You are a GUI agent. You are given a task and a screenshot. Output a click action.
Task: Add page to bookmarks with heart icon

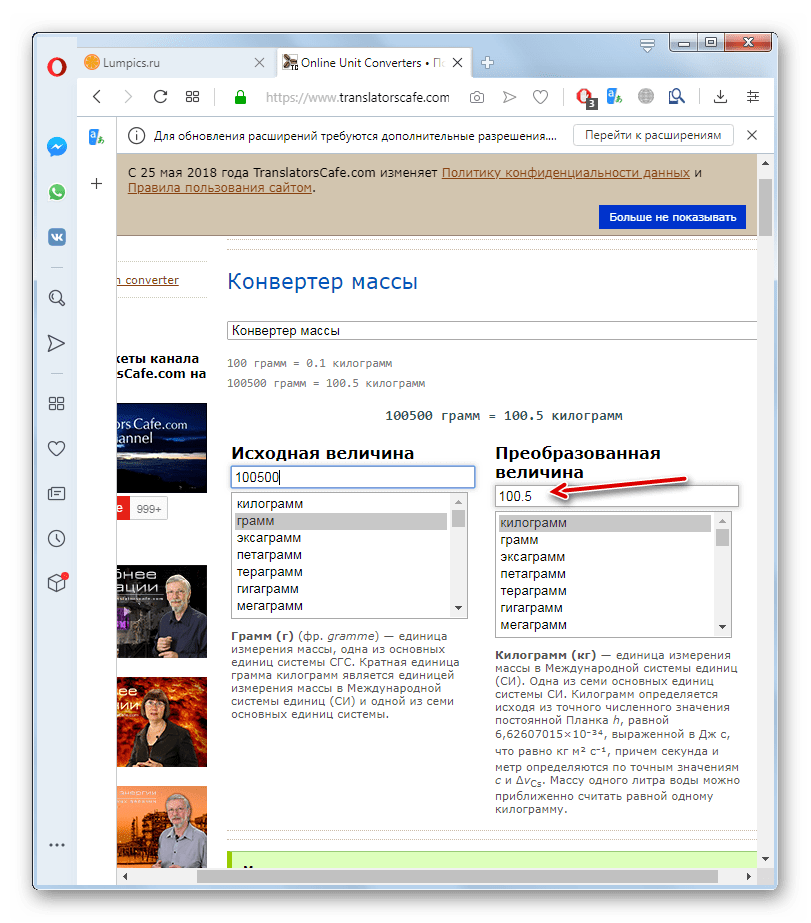540,97
